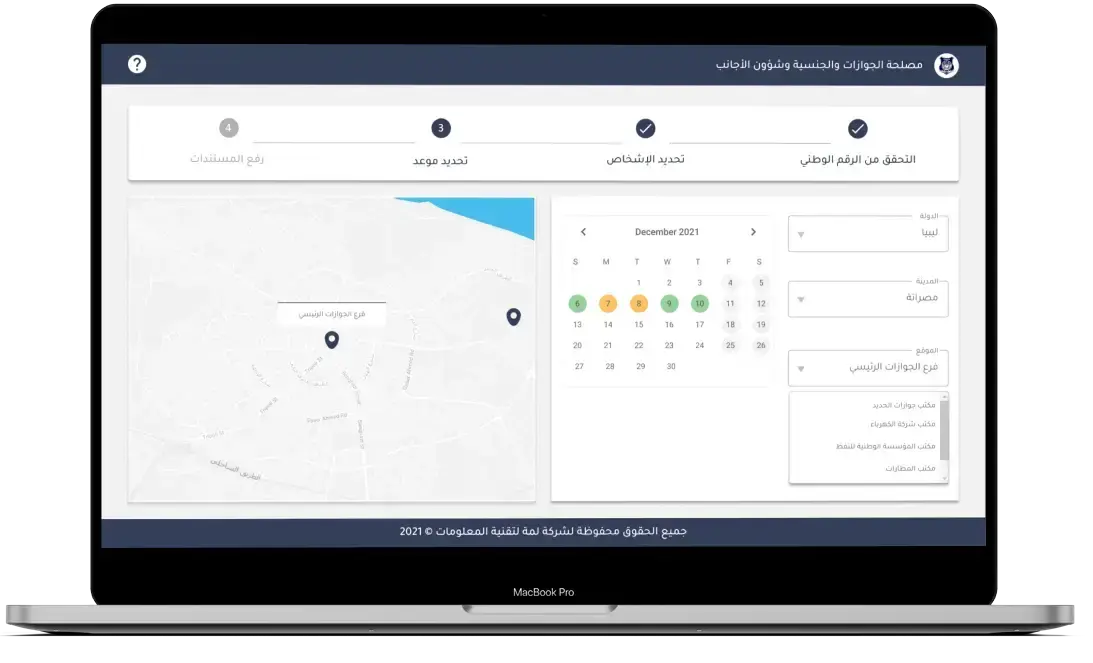Select orange date 7 in calendar
Screen dimensions: 1093x663
click(607, 303)
